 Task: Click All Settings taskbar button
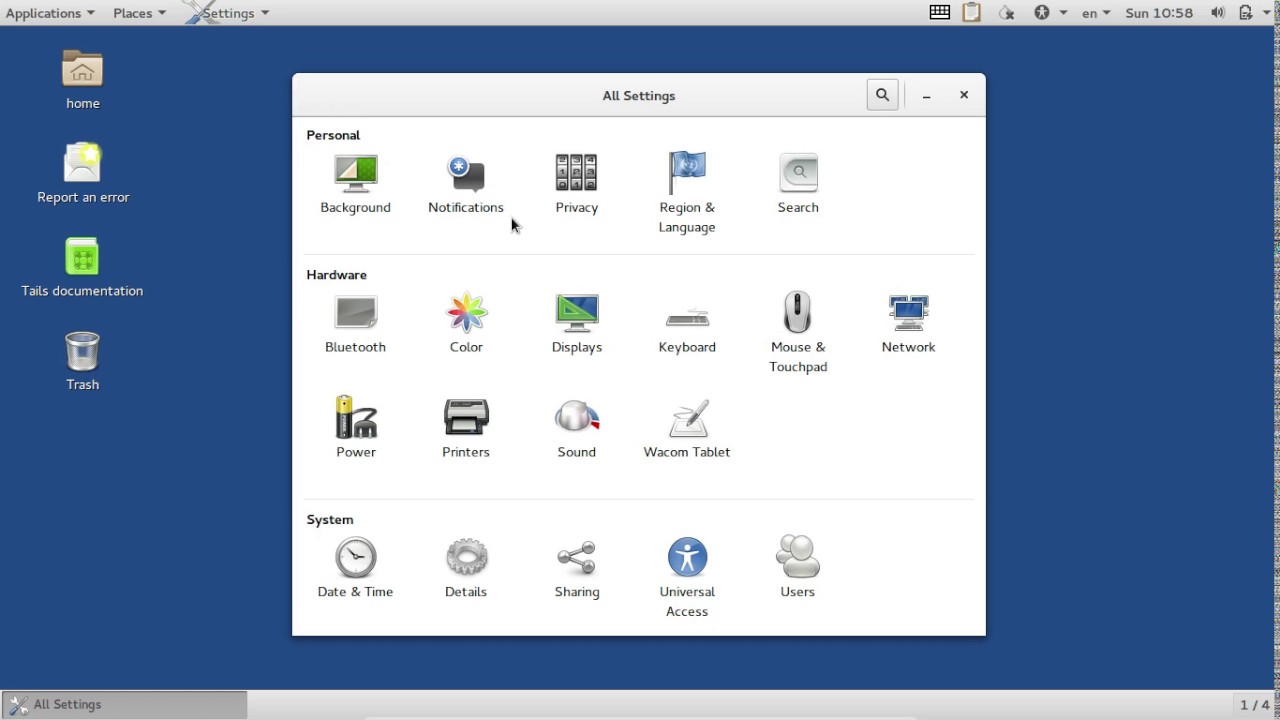(124, 704)
